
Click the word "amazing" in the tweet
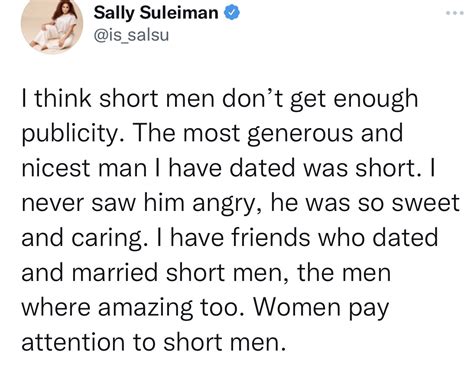coord(145,308)
